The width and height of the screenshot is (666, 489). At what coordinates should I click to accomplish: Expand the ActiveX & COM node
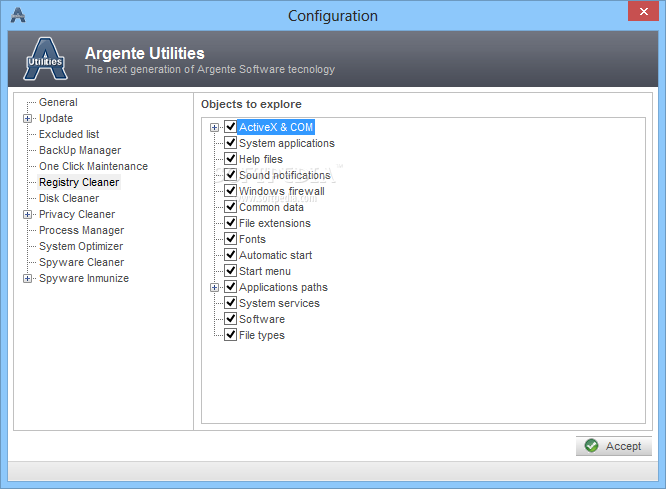[214, 127]
